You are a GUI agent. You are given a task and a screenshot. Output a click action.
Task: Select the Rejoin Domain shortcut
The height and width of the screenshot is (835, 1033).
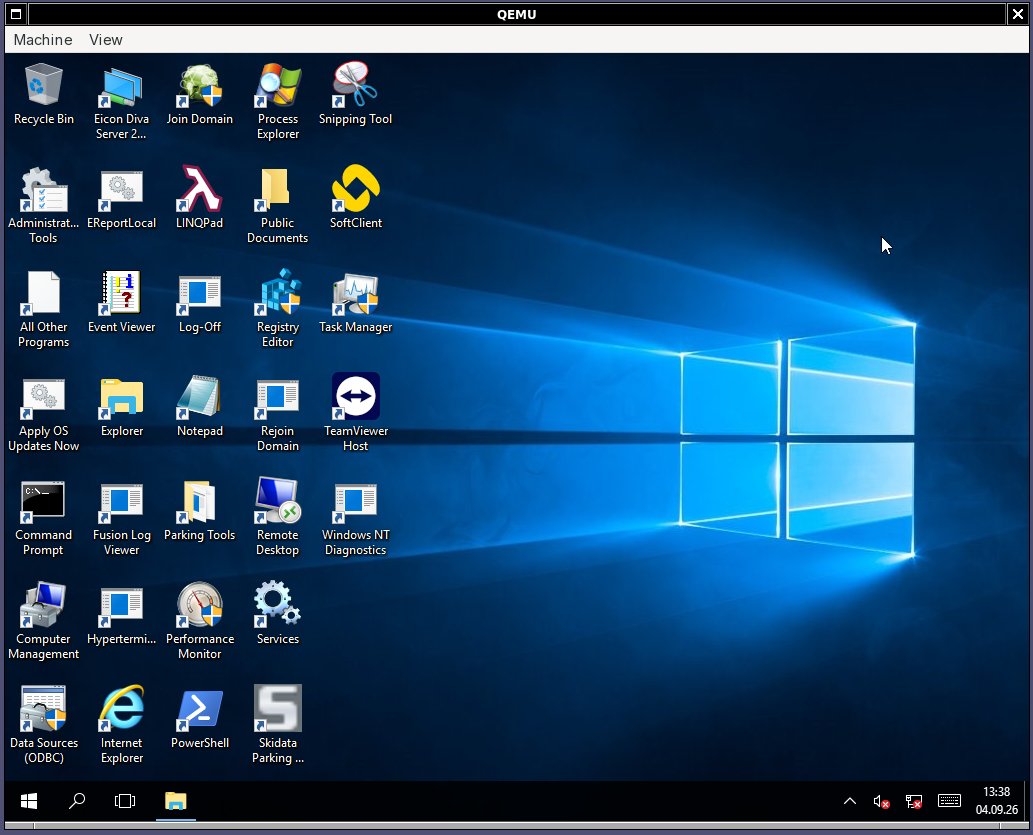[277, 413]
